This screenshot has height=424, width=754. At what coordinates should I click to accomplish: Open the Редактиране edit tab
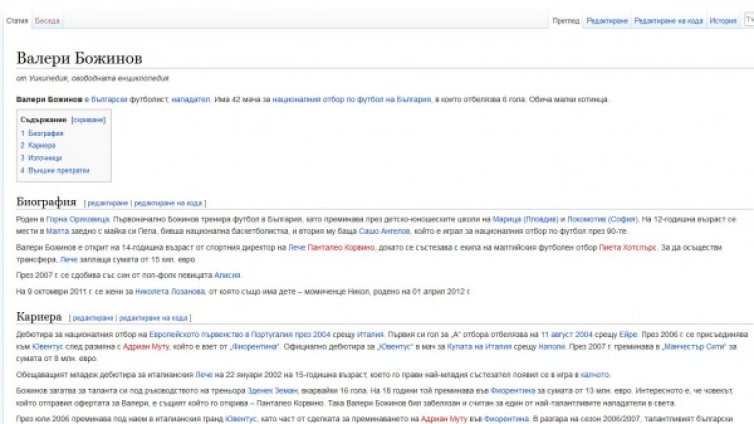point(607,21)
